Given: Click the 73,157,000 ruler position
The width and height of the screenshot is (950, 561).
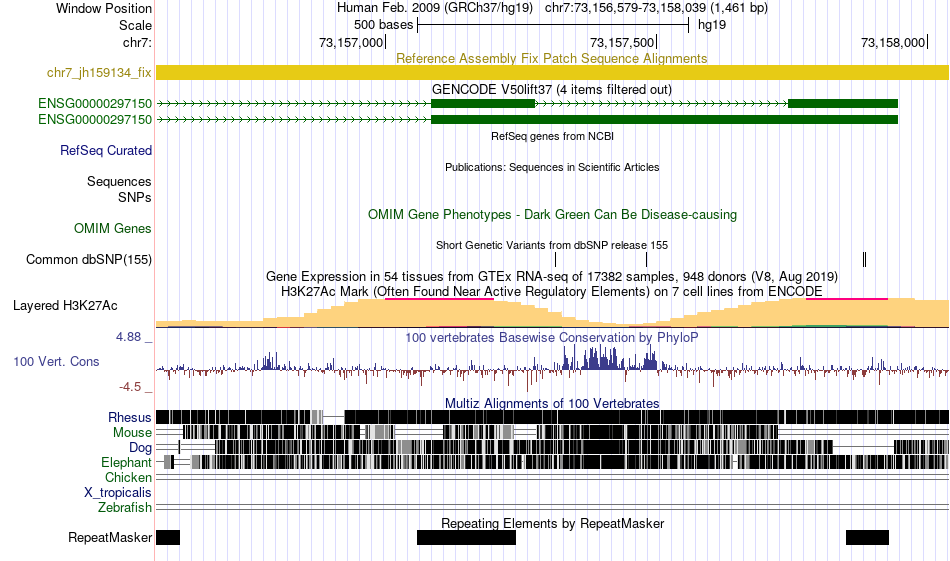Looking at the screenshot, I should pos(351,42).
